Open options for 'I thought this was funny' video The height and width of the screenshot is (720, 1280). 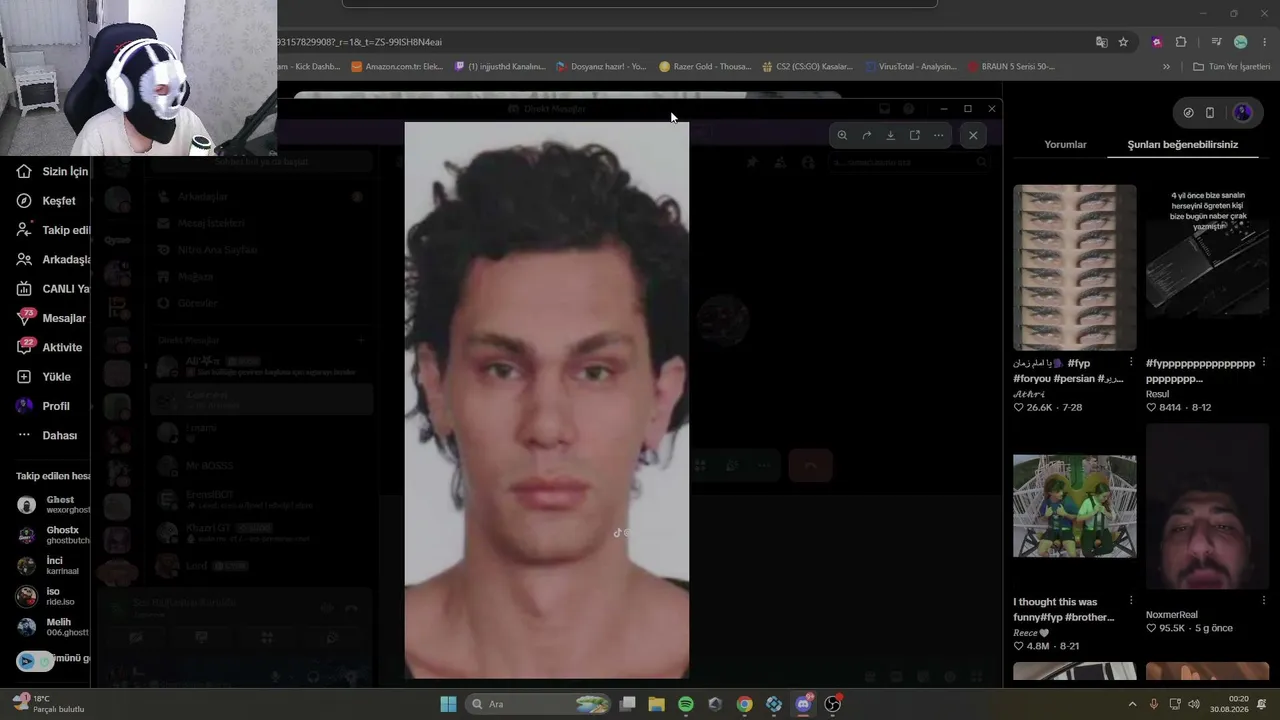[1131, 601]
